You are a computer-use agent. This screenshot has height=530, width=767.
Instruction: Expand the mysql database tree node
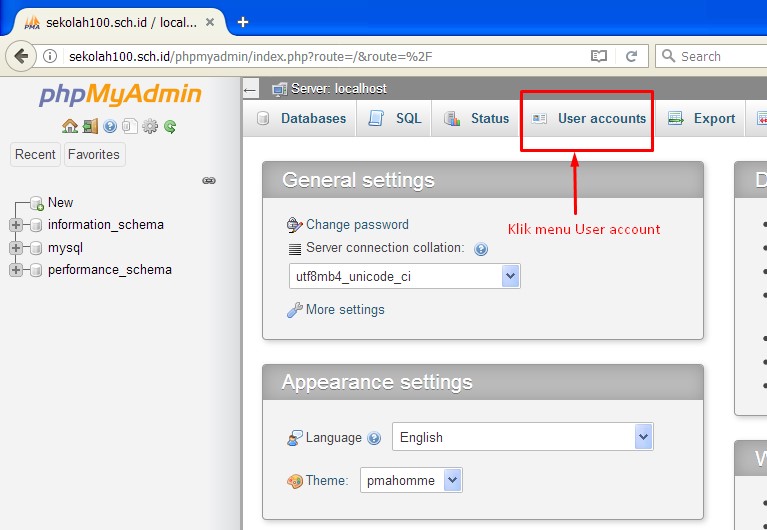[16, 248]
